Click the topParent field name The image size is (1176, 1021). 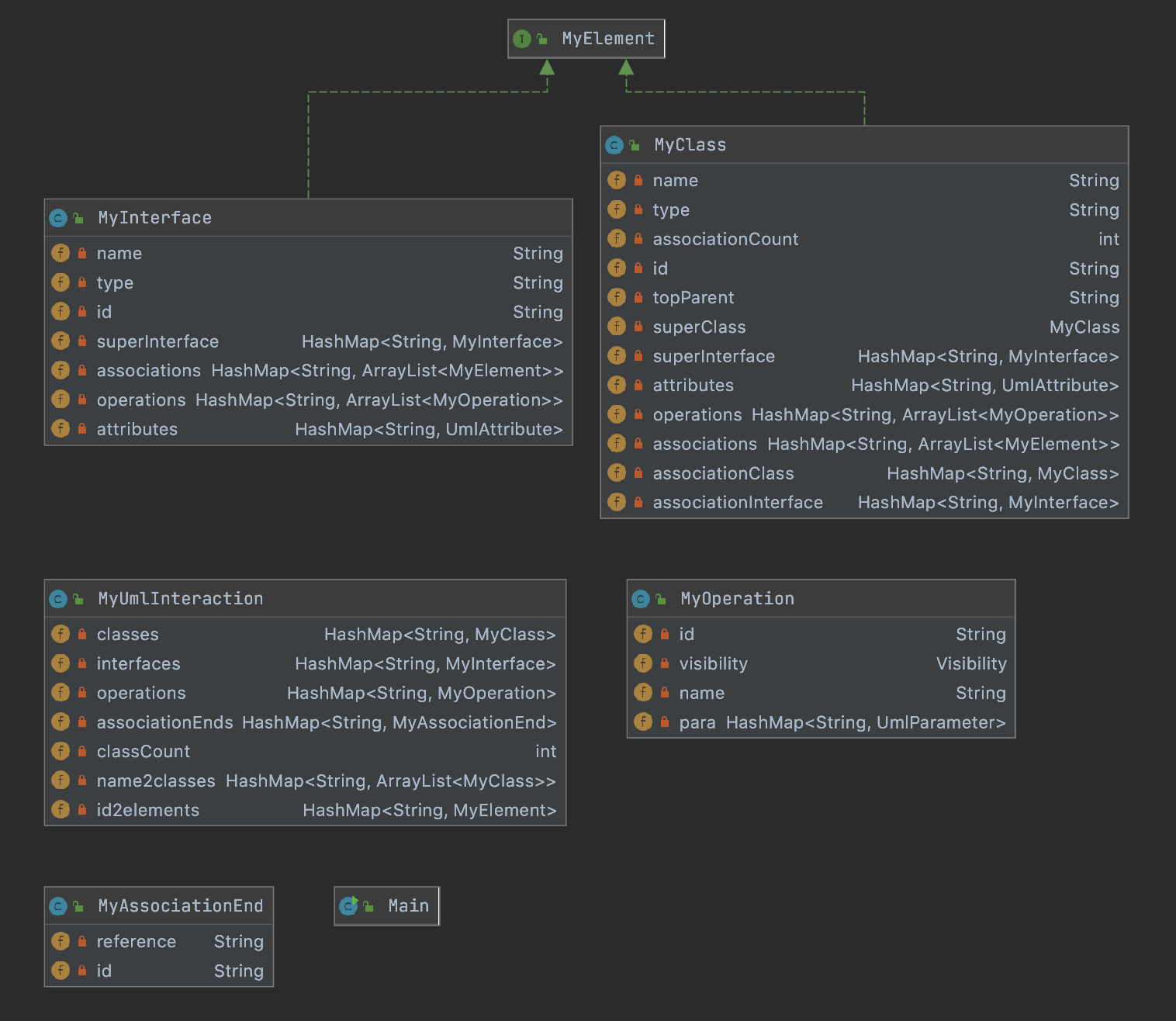[693, 298]
